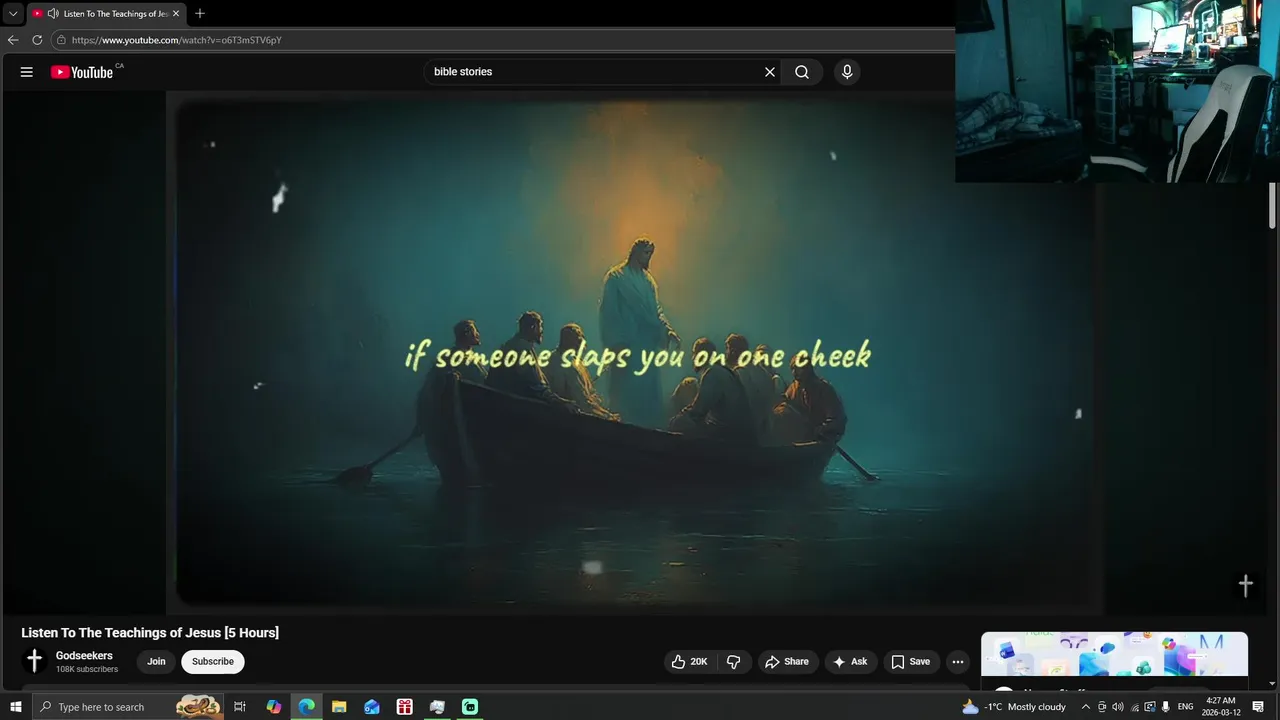Mute the tab via its speaker icon
The height and width of the screenshot is (720, 1280).
[52, 14]
